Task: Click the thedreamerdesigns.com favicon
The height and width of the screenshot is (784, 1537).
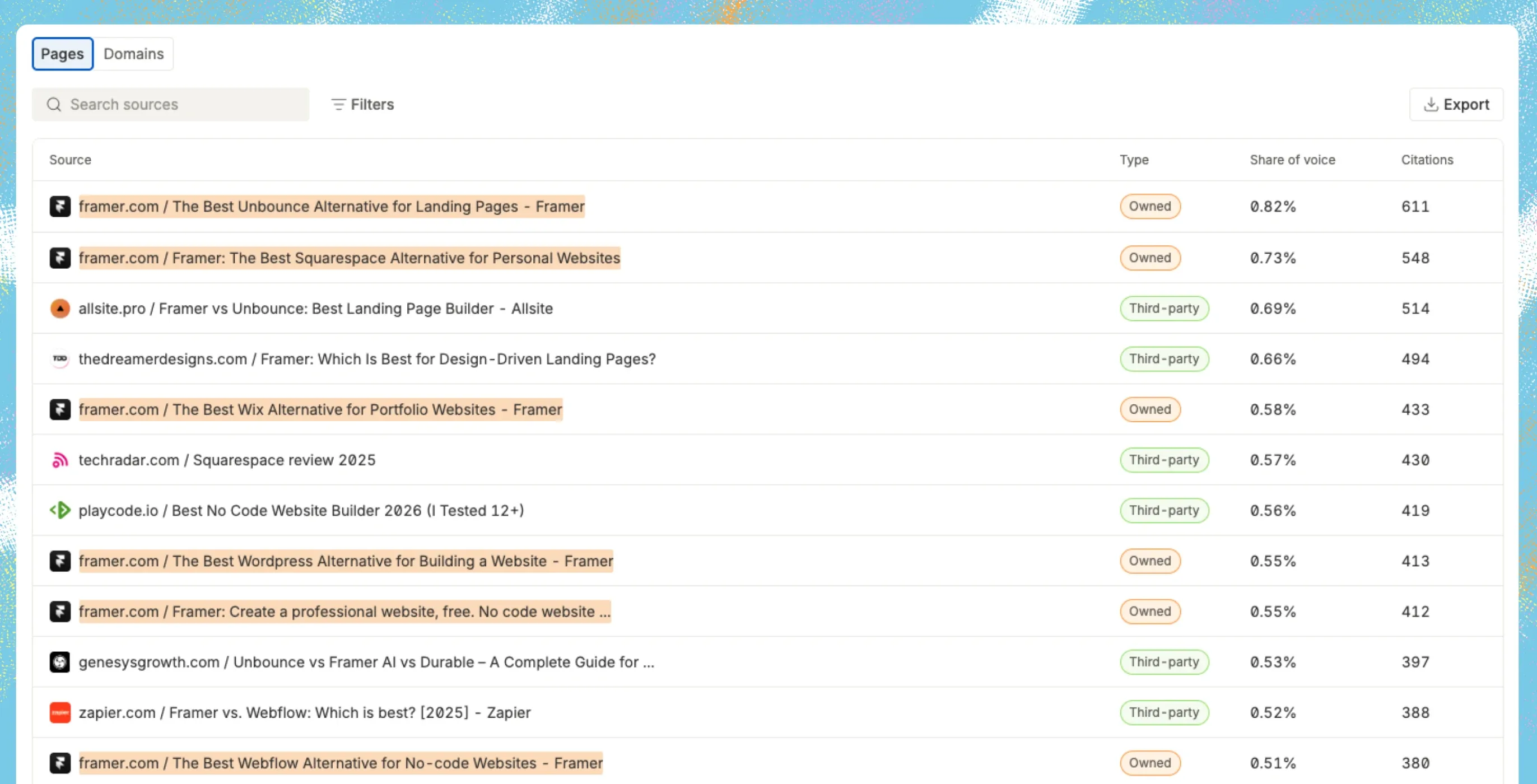Action: [60, 358]
